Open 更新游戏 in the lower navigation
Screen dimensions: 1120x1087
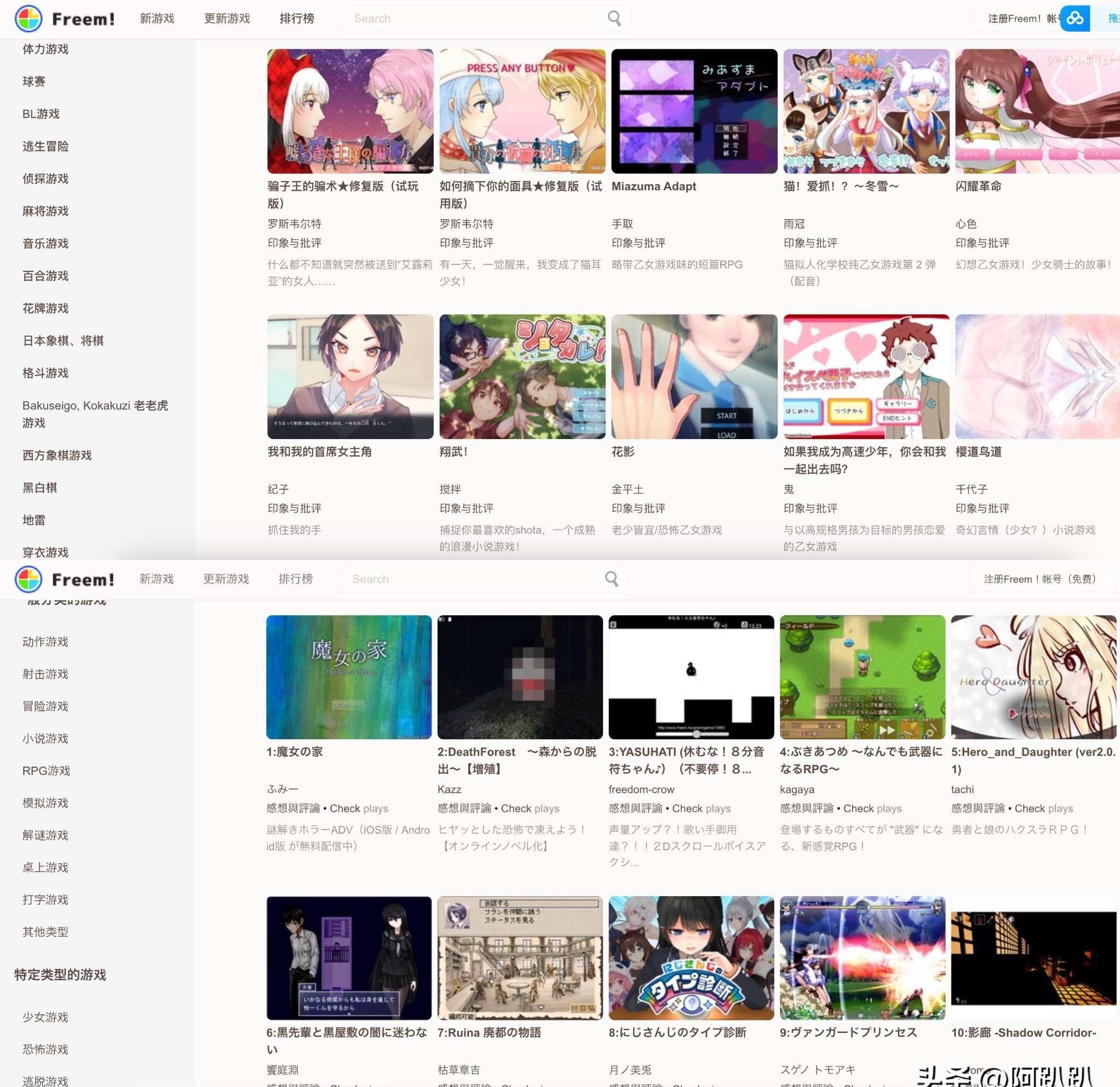tap(226, 578)
